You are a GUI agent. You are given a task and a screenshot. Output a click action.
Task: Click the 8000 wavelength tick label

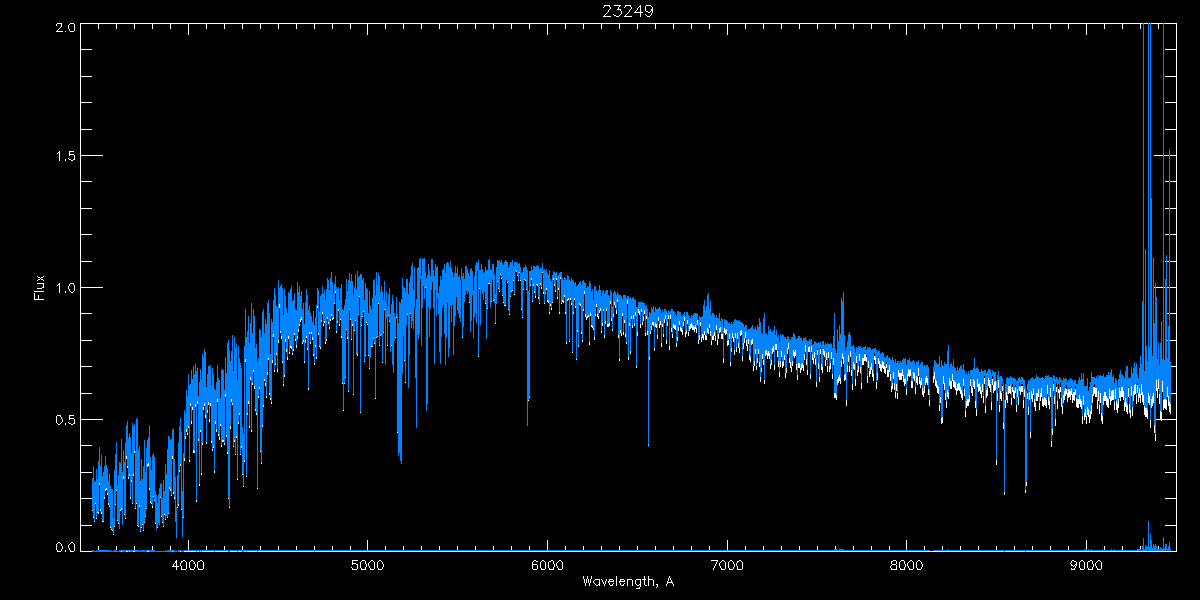907,564
